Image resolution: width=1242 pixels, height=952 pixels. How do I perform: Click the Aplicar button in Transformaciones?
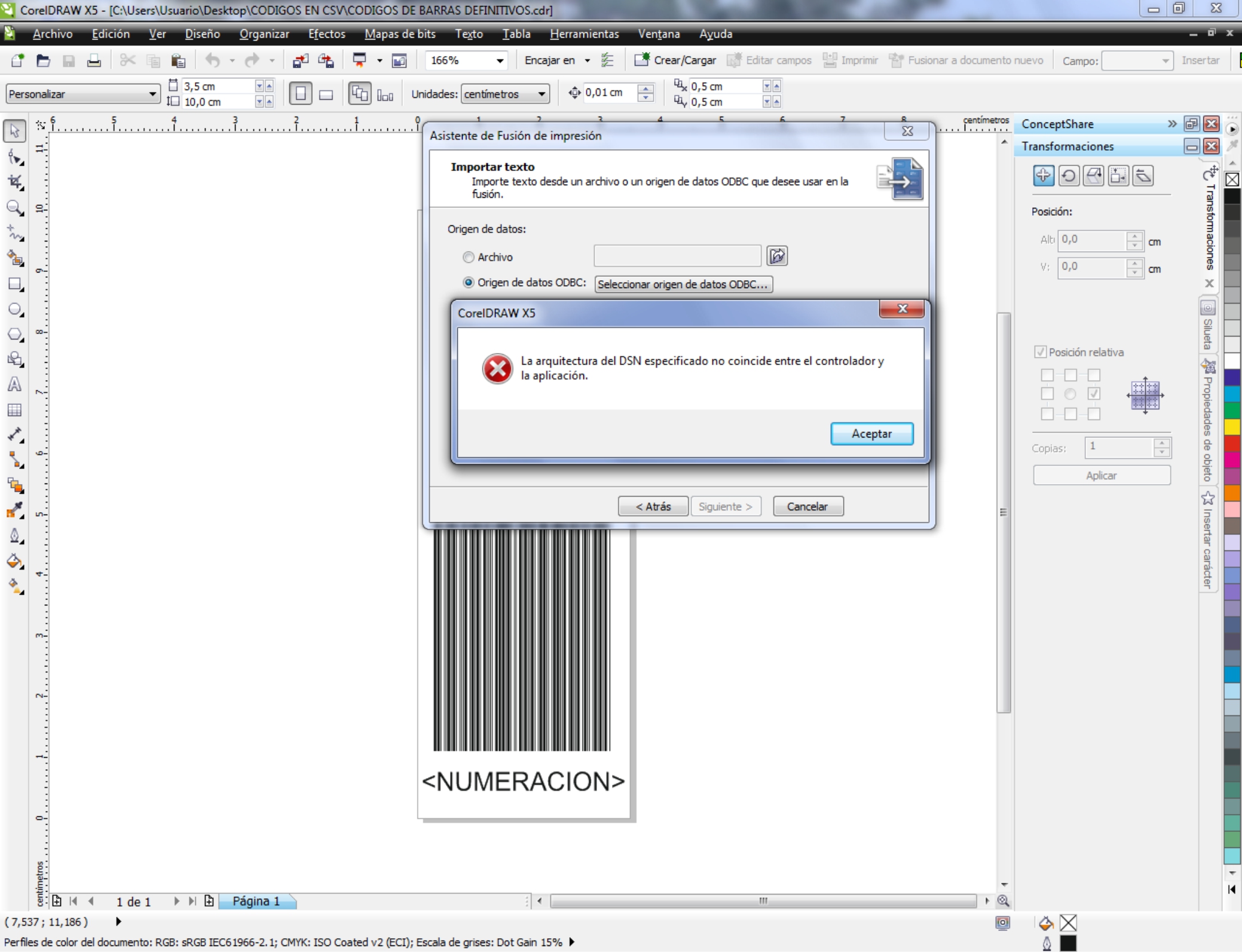click(x=1101, y=476)
